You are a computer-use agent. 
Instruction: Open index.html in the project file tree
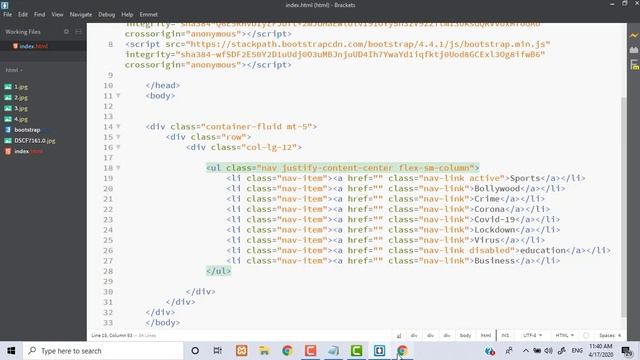(28, 151)
